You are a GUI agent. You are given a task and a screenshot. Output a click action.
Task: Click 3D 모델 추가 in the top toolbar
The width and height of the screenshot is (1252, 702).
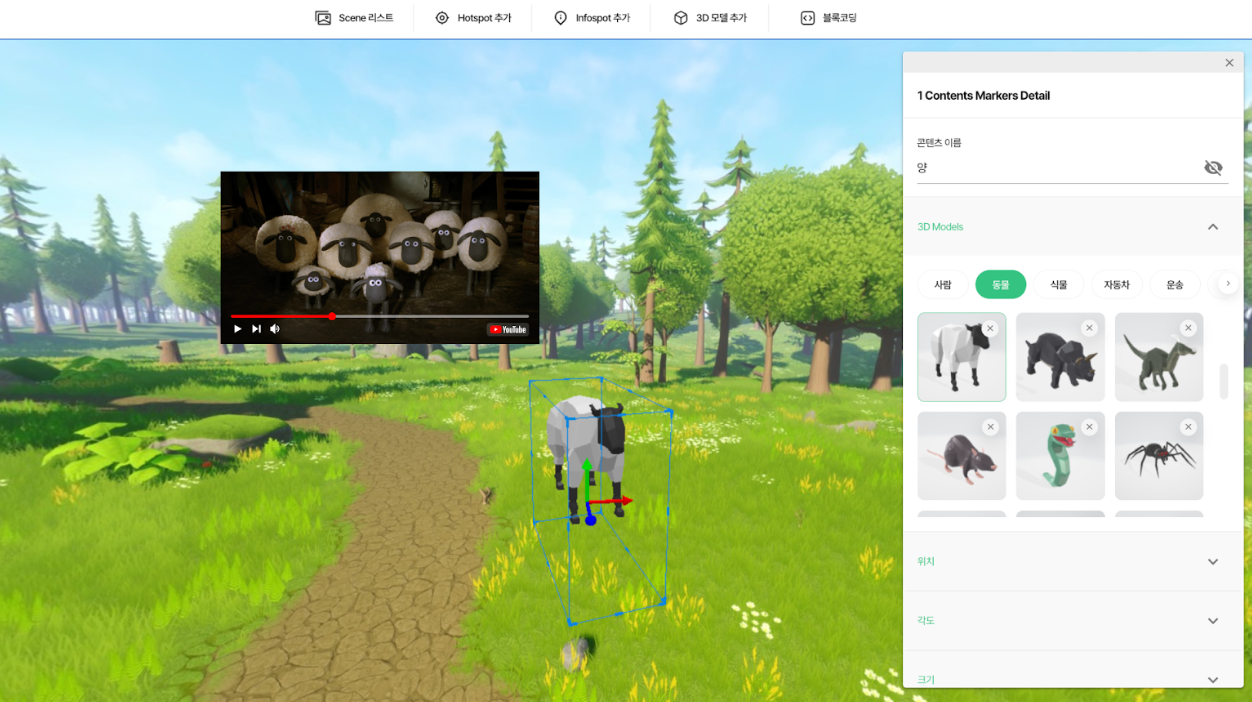(x=710, y=18)
